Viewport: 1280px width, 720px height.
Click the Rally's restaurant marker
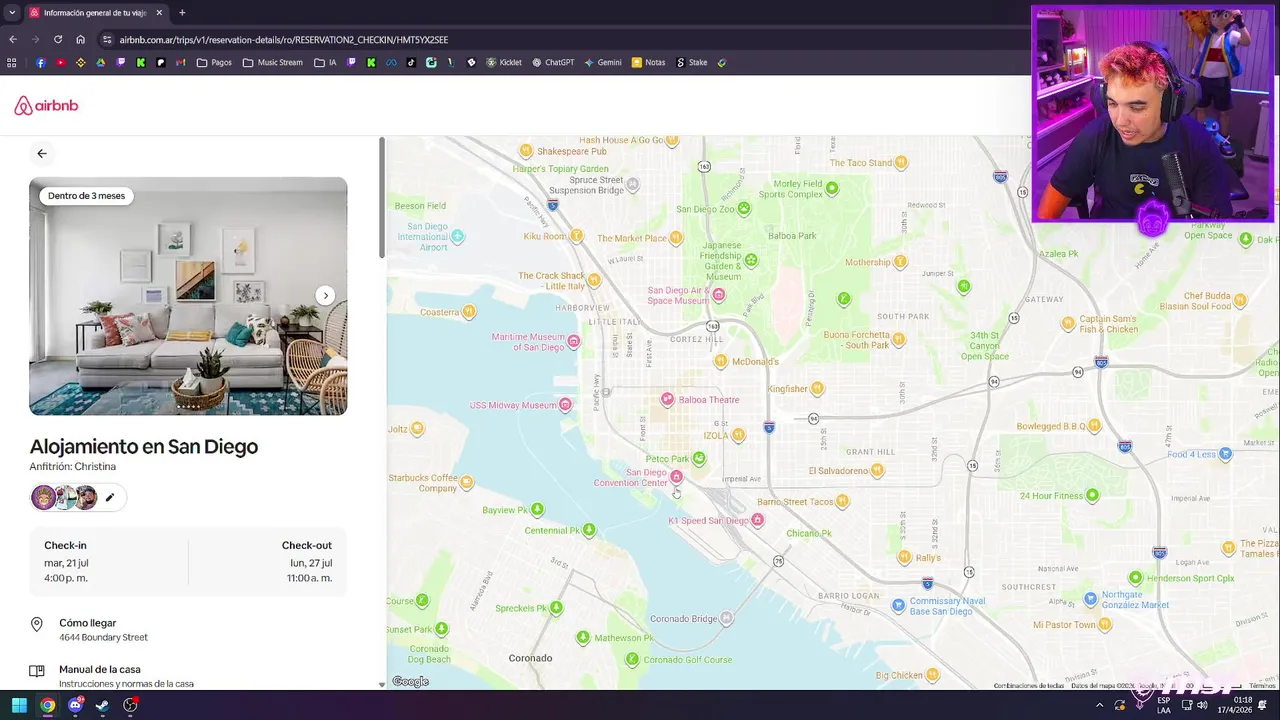point(905,558)
